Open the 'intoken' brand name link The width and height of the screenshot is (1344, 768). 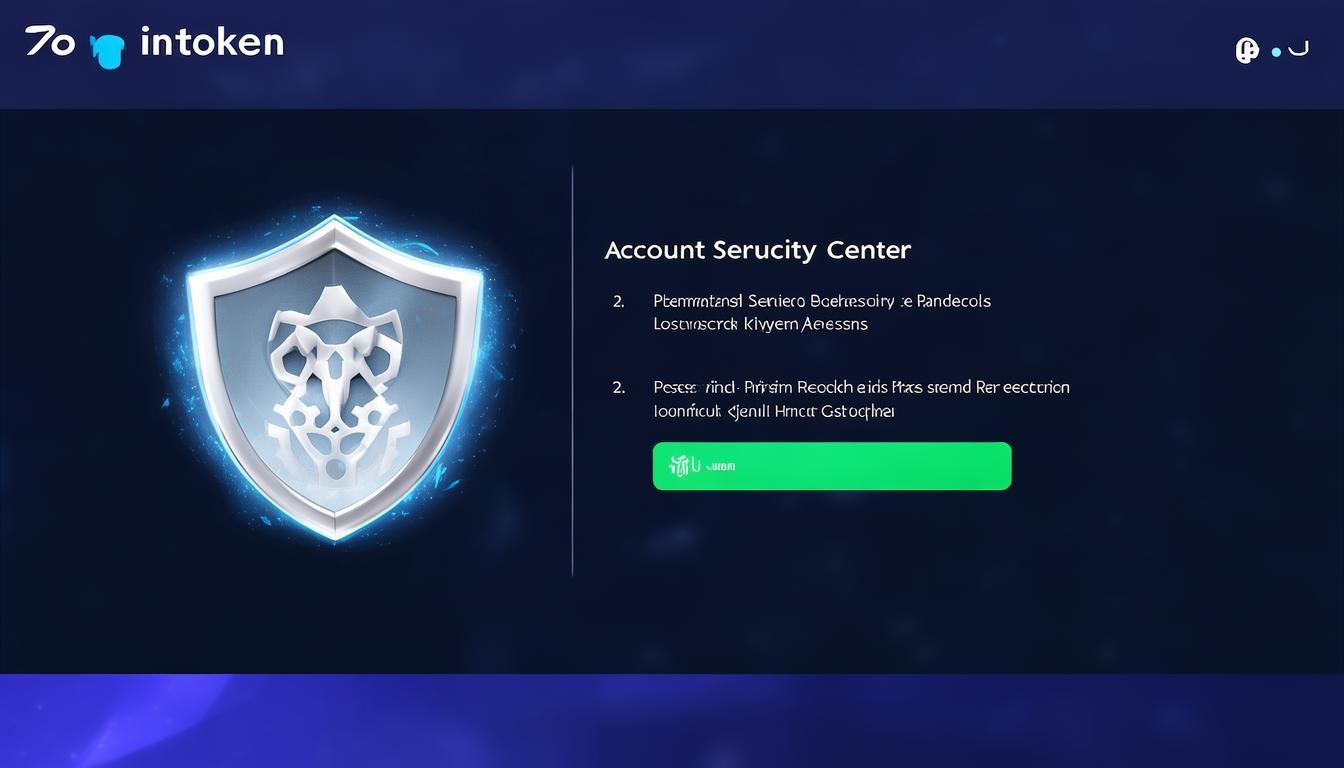(x=212, y=42)
